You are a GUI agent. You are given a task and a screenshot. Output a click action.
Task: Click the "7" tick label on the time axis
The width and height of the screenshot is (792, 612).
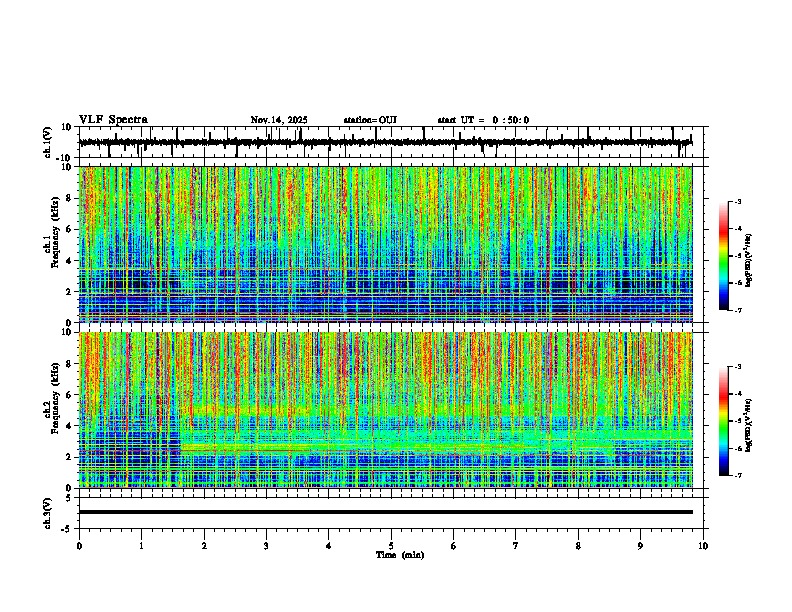pyautogui.click(x=516, y=546)
